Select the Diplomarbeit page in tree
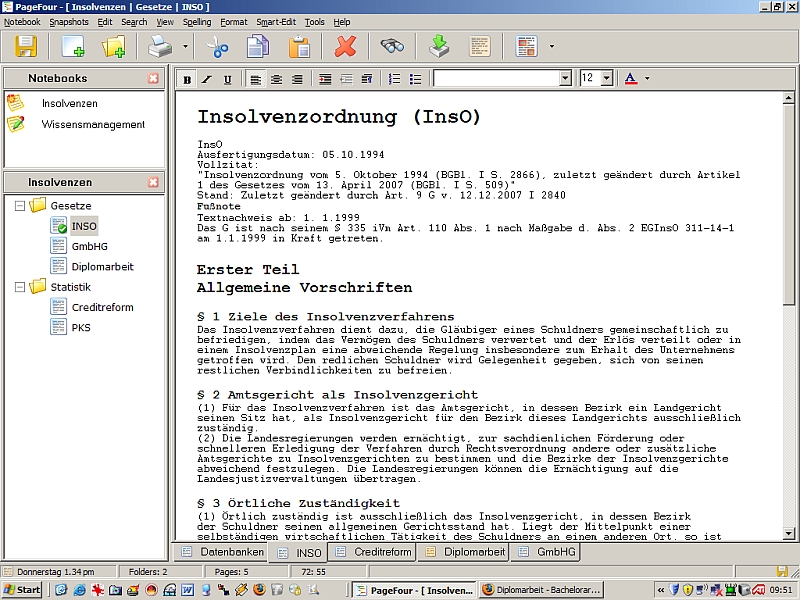The image size is (800, 600). 102,267
